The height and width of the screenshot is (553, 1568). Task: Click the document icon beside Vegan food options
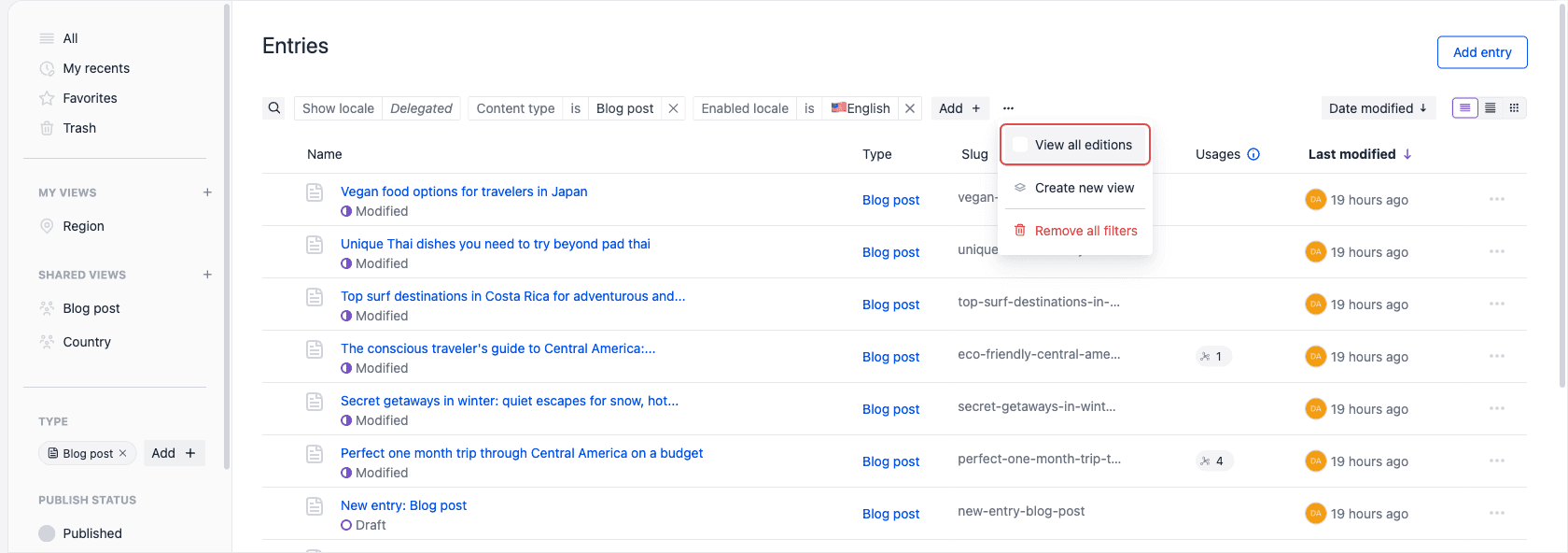[315, 192]
